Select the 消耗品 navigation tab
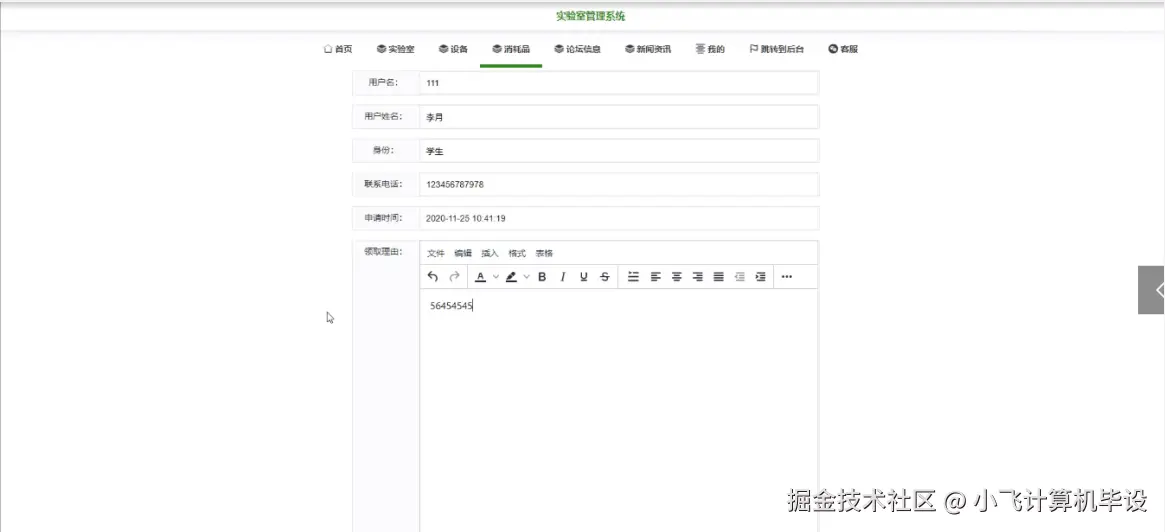Screen dimensions: 1165x532 [510, 49]
